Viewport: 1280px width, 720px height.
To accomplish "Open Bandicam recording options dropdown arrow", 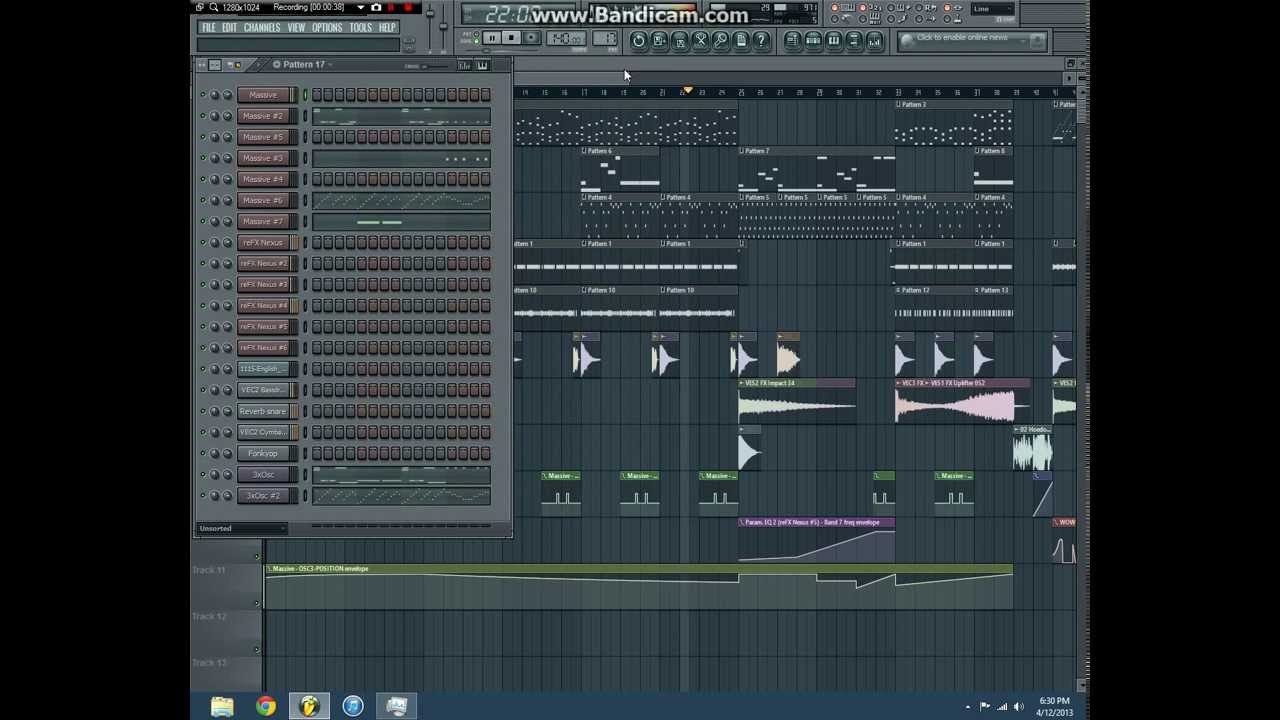I will (360, 8).
